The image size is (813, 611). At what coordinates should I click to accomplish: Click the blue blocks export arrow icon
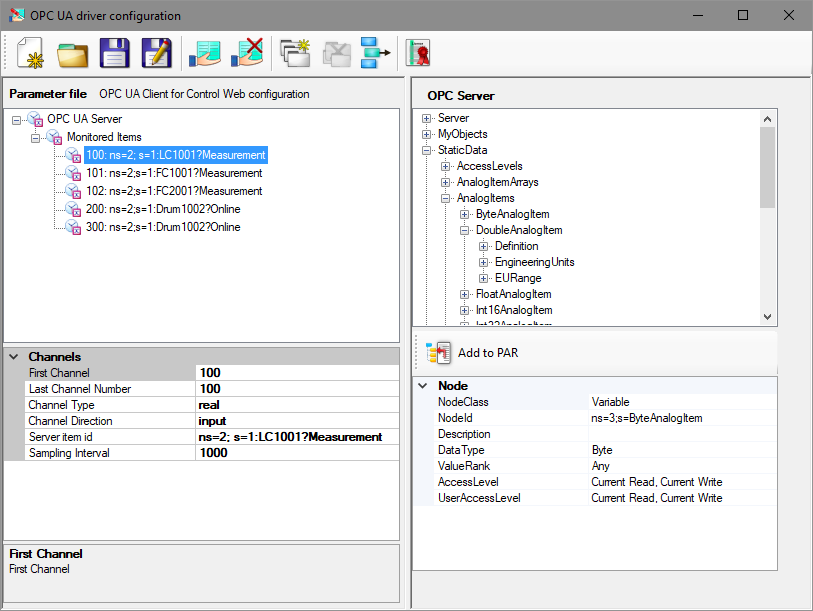click(375, 53)
